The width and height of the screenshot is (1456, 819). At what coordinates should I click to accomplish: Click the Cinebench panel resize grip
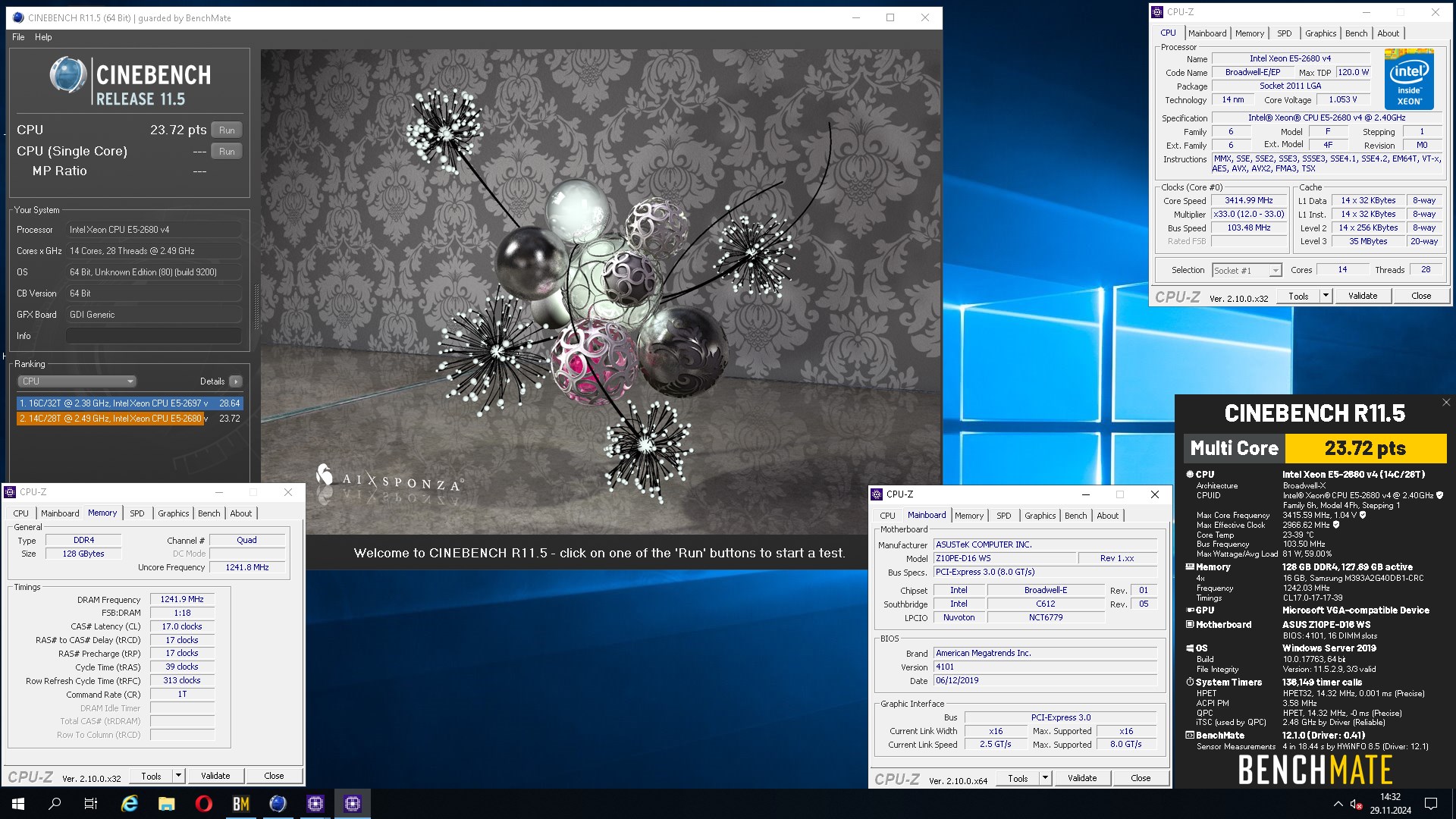[x=256, y=306]
